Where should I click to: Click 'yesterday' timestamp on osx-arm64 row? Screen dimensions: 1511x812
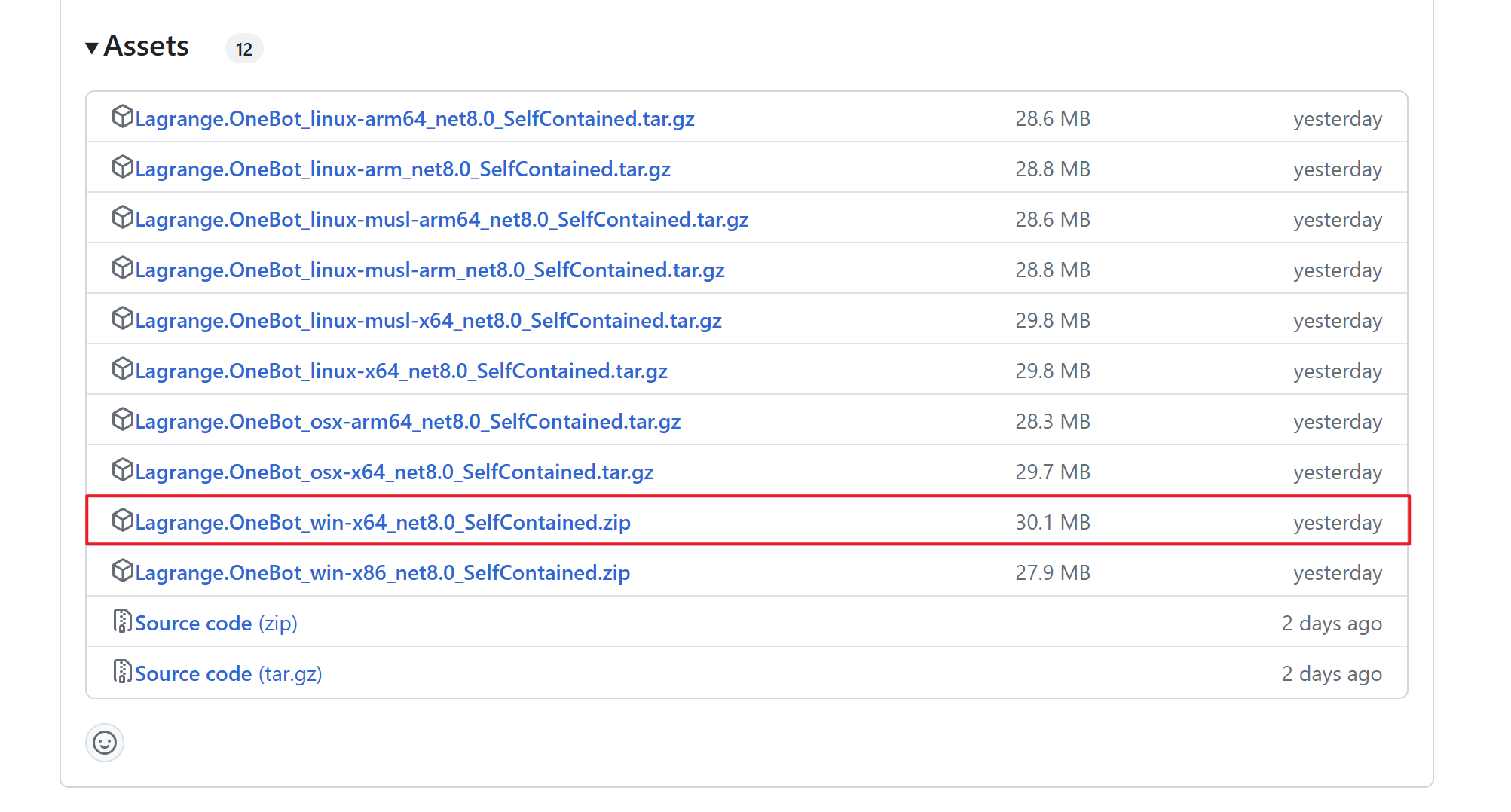click(1338, 422)
